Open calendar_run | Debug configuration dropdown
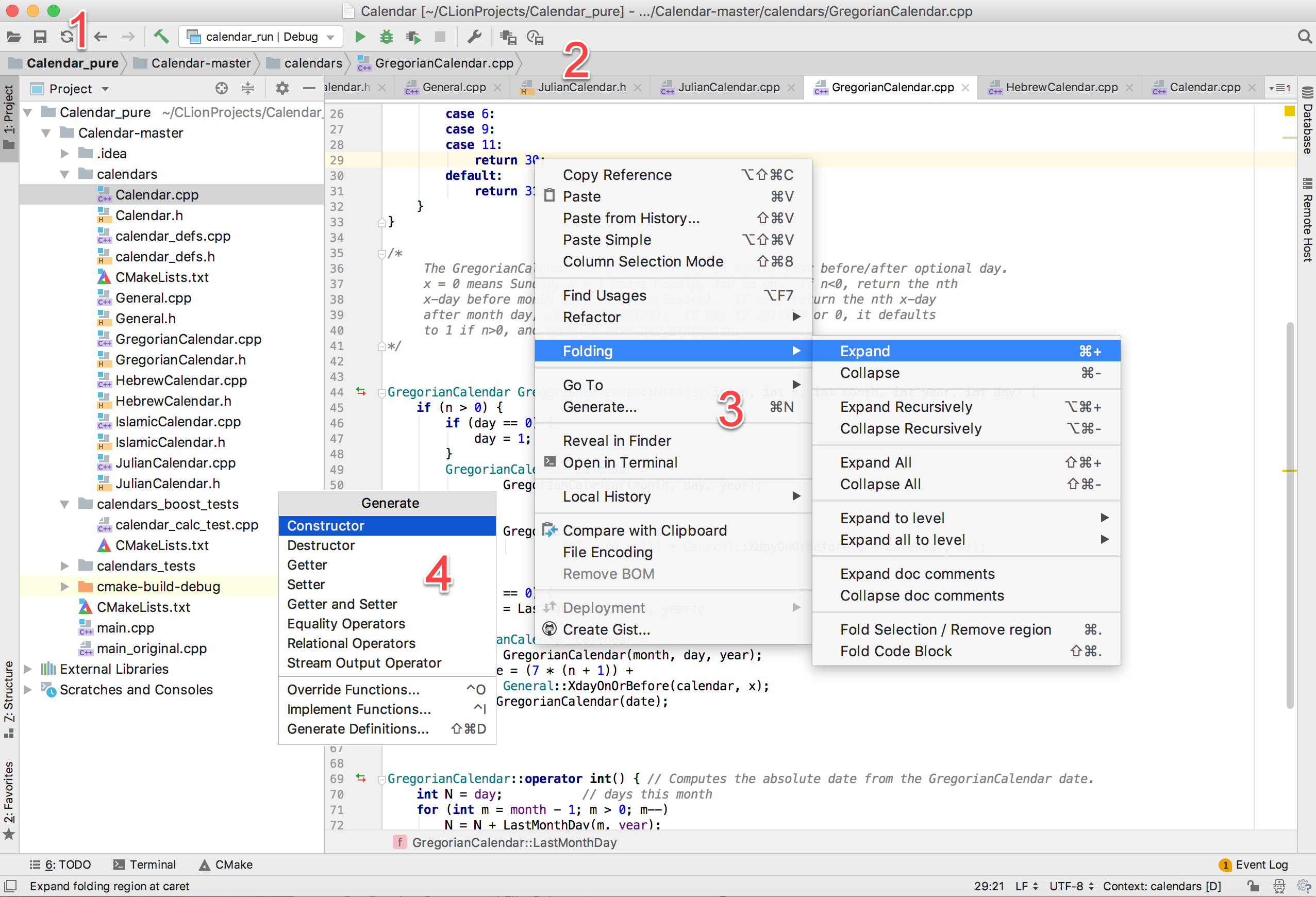This screenshot has height=897, width=1316. coord(261,37)
